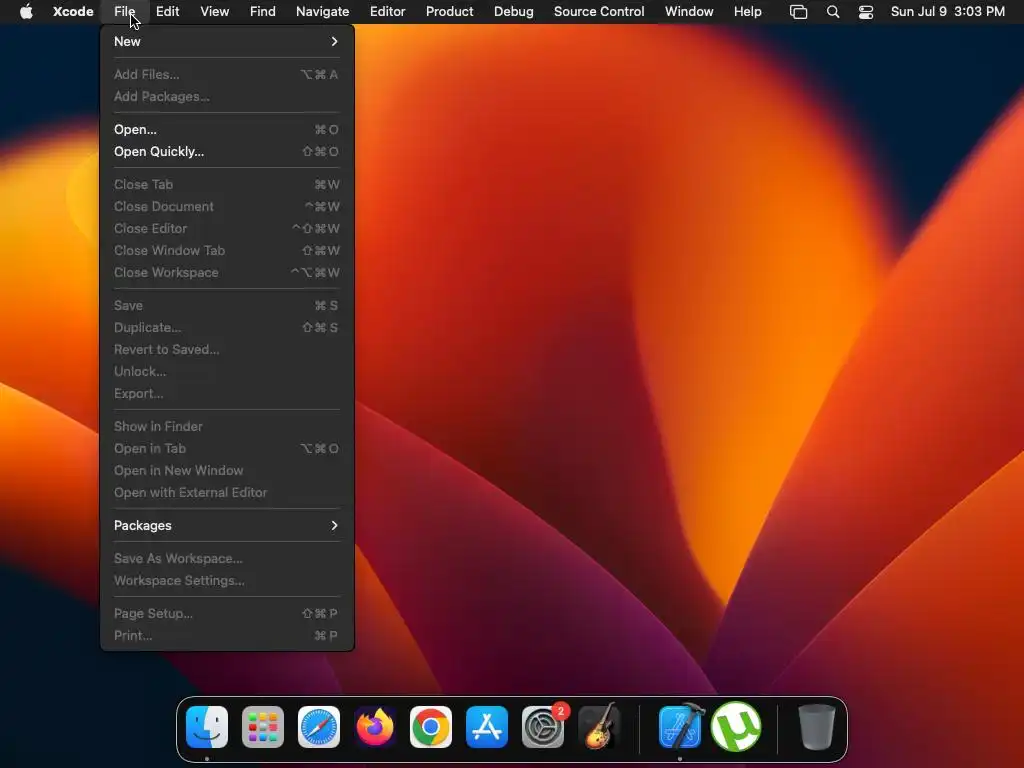Viewport: 1024px width, 768px height.
Task: Open Finder from the Dock
Action: click(207, 727)
